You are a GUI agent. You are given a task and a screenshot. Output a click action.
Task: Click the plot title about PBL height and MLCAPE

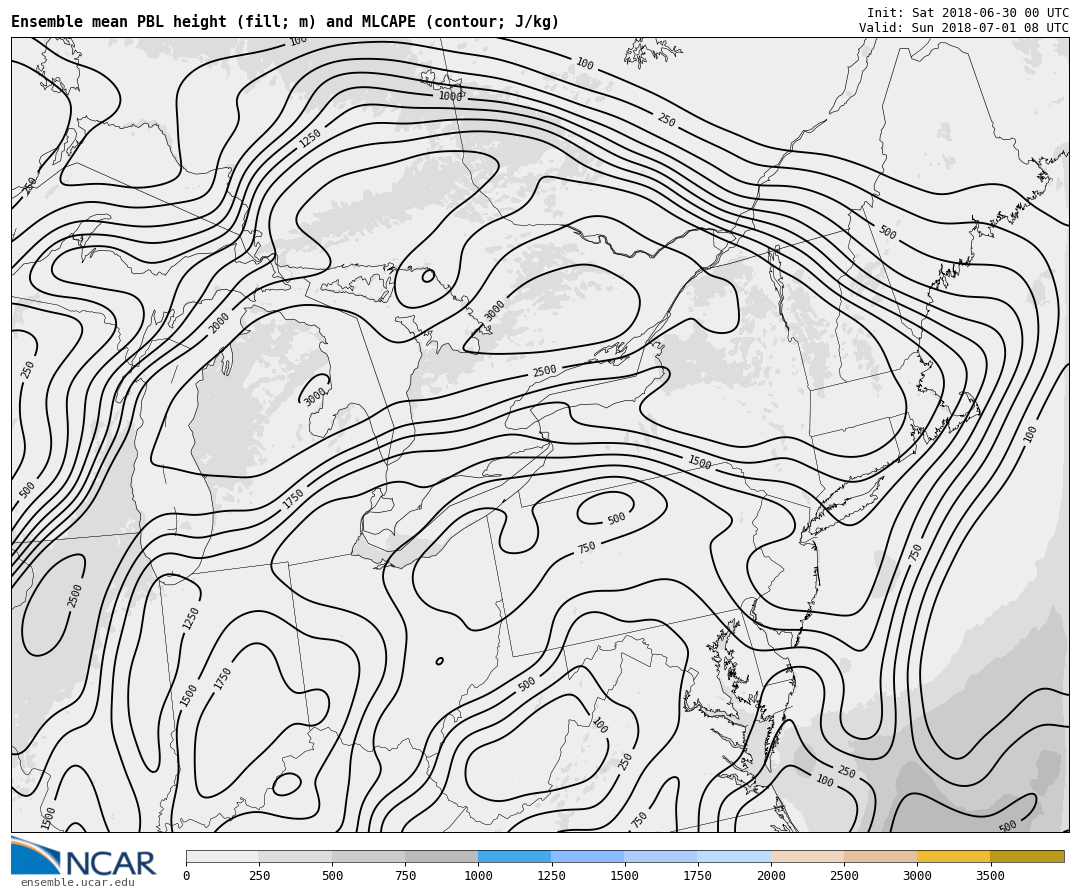coord(285,22)
